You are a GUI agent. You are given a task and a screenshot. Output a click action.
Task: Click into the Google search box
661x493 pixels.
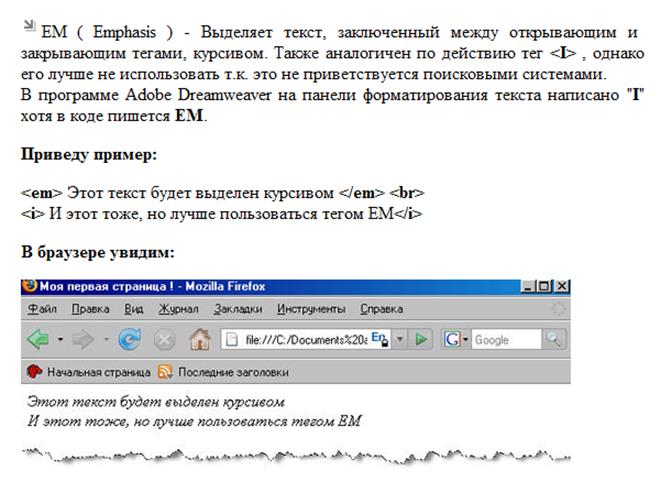[x=506, y=340]
